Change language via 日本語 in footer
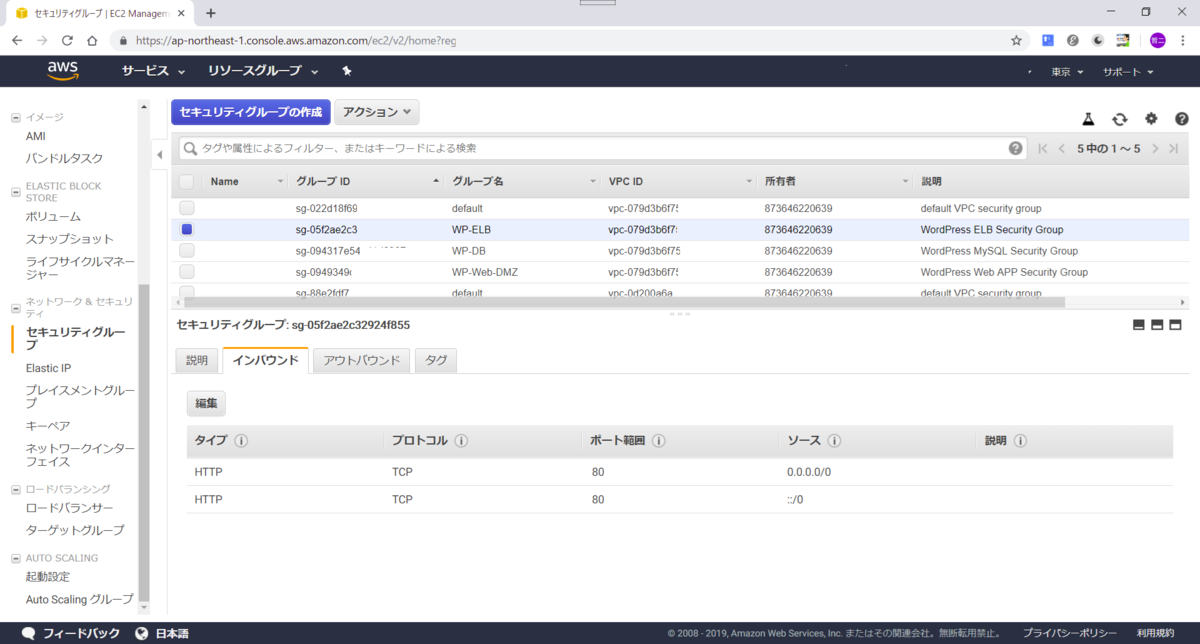Image resolution: width=1200 pixels, height=644 pixels. (161, 633)
